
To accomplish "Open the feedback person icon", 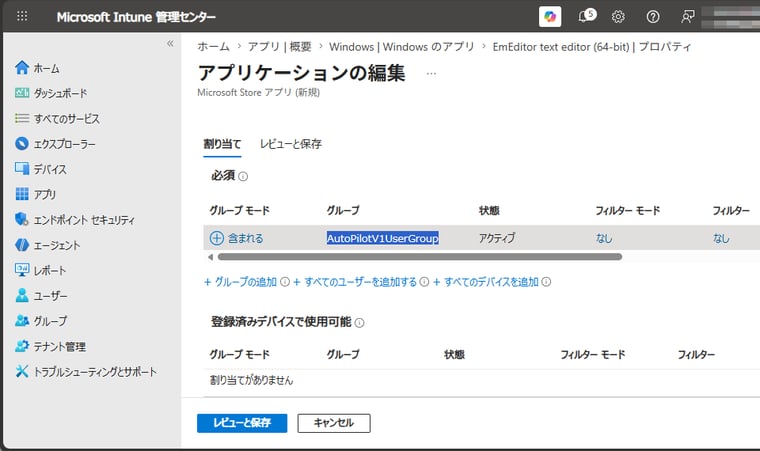I will tap(687, 17).
